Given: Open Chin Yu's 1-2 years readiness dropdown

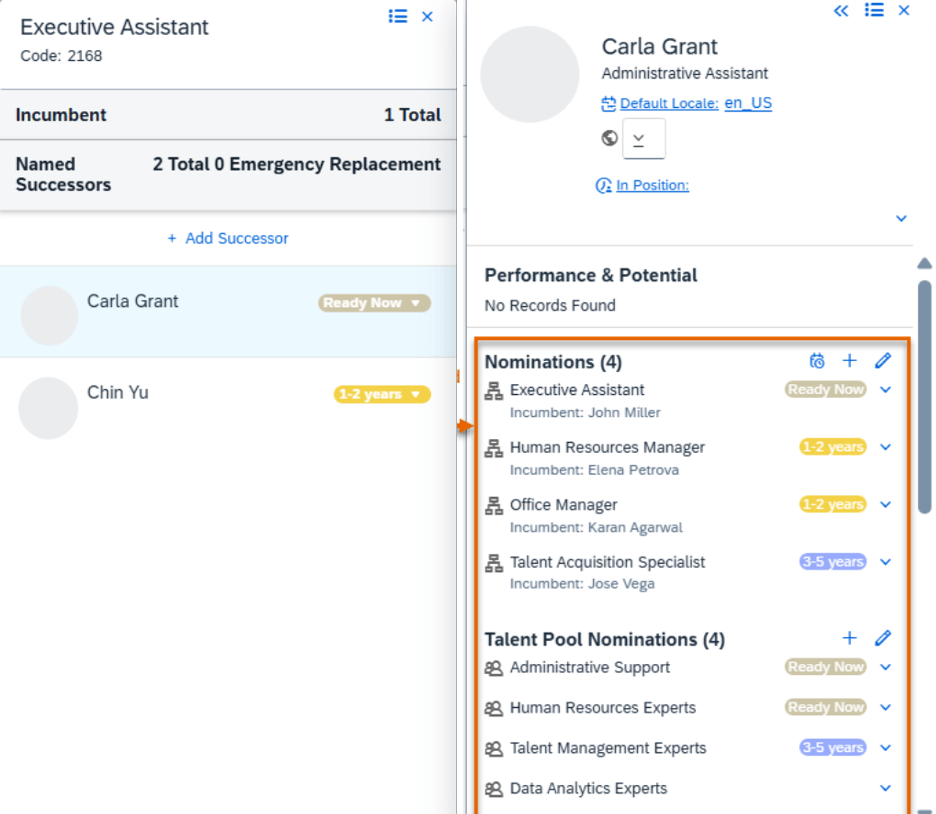Looking at the screenshot, I should pyautogui.click(x=382, y=394).
